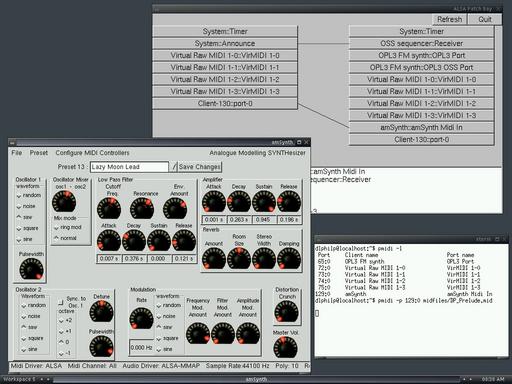Click the Oscillator 2 Detune knob
Viewport: 512px width, 384px height.
pyautogui.click(x=101, y=311)
